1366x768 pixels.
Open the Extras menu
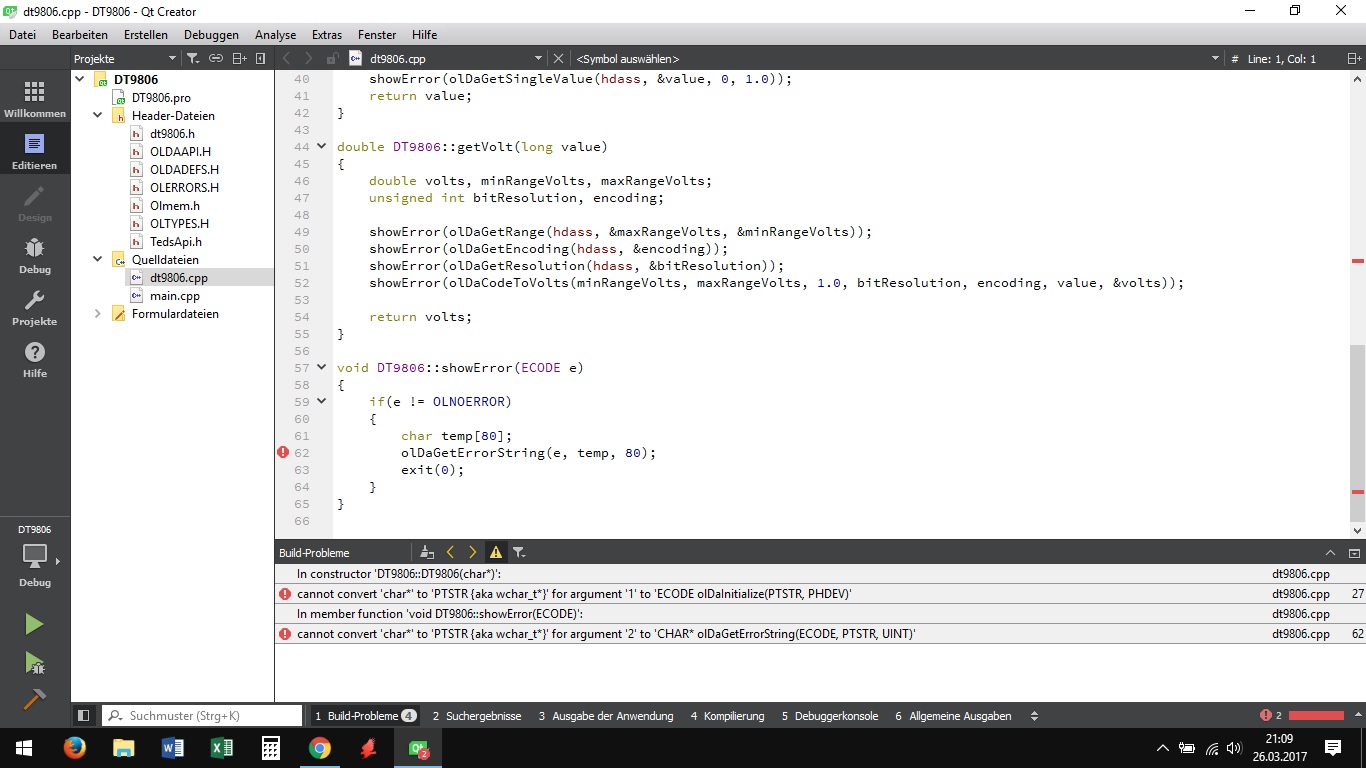[327, 34]
